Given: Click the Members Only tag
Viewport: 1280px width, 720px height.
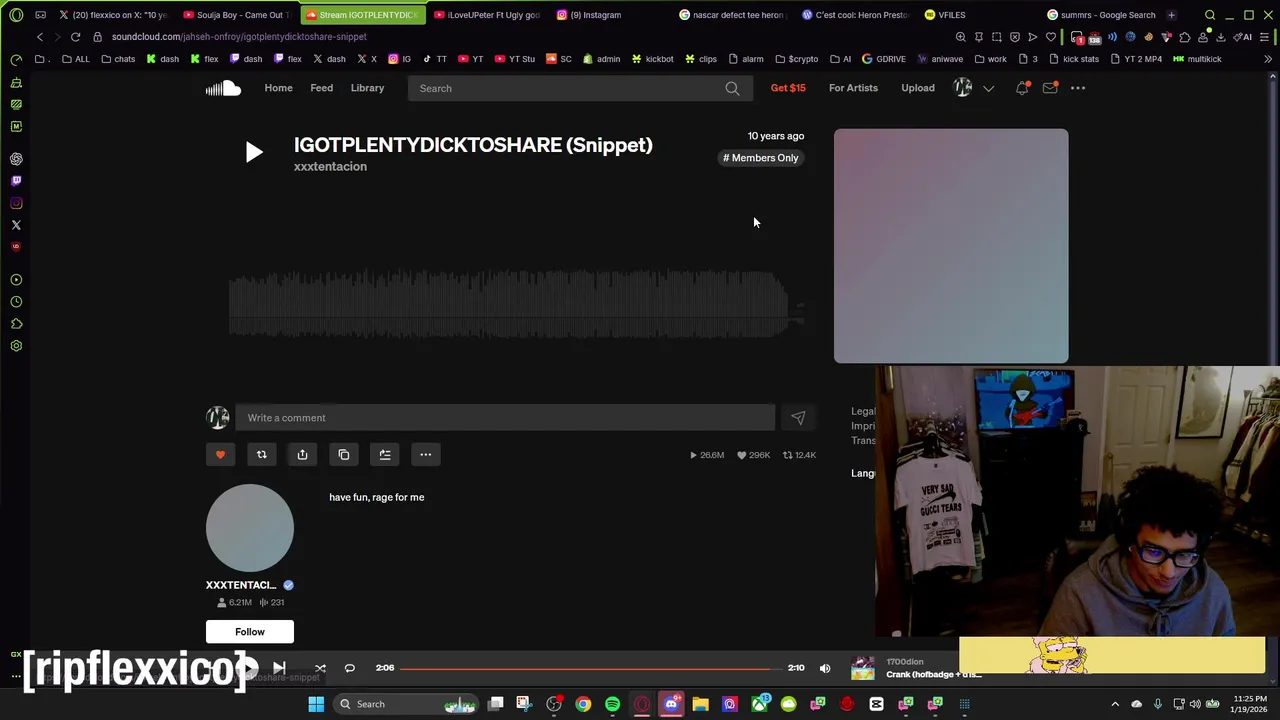Looking at the screenshot, I should coord(761,158).
